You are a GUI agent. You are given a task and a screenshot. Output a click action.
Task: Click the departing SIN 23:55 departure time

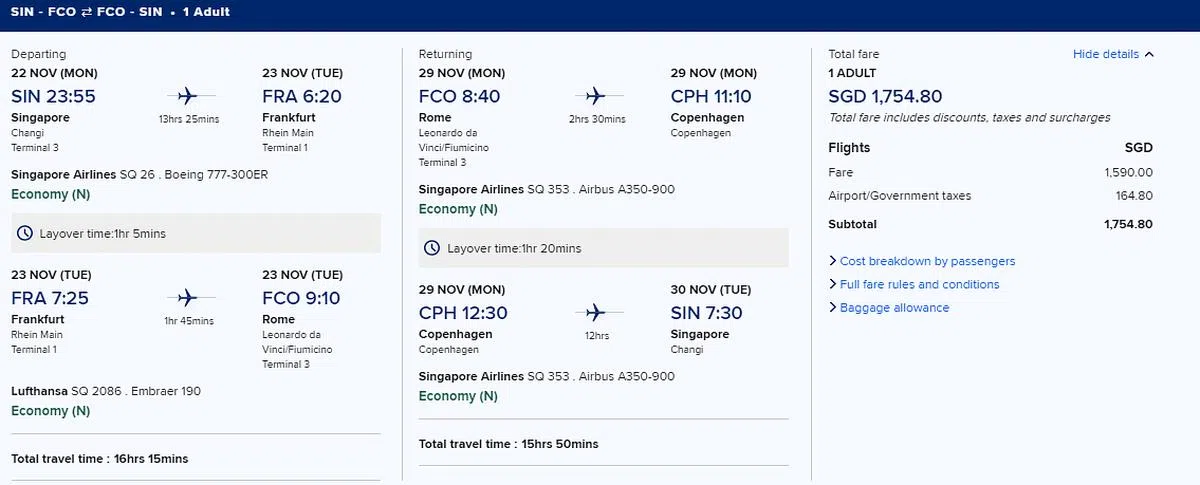[x=53, y=97]
